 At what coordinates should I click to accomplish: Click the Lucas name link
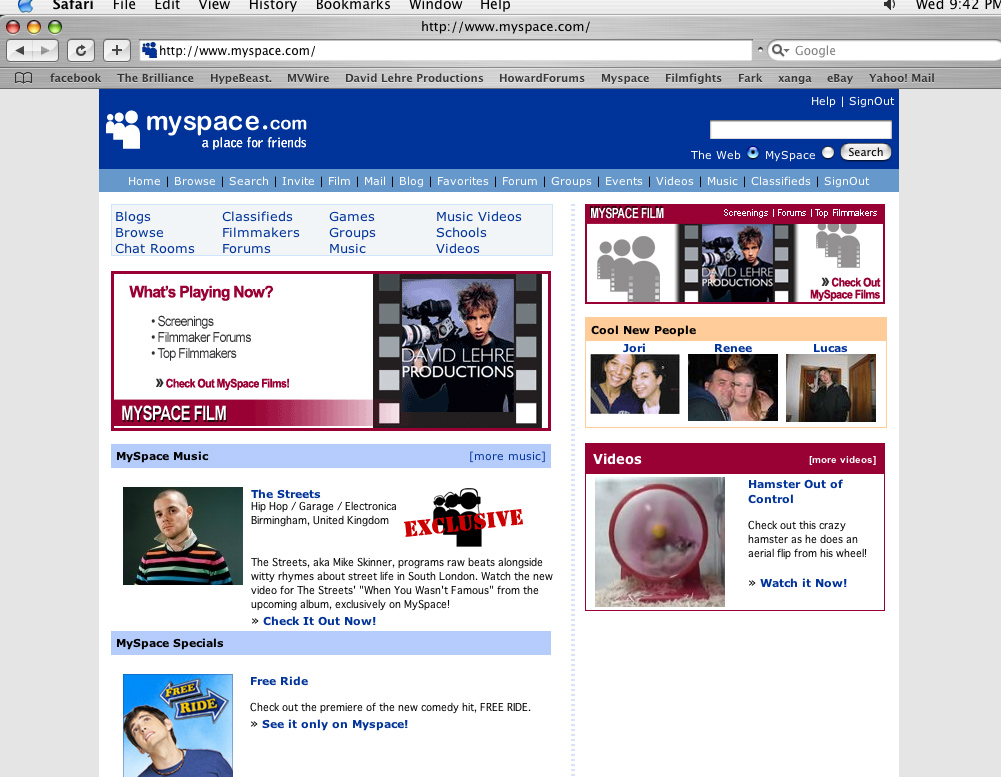click(x=830, y=347)
